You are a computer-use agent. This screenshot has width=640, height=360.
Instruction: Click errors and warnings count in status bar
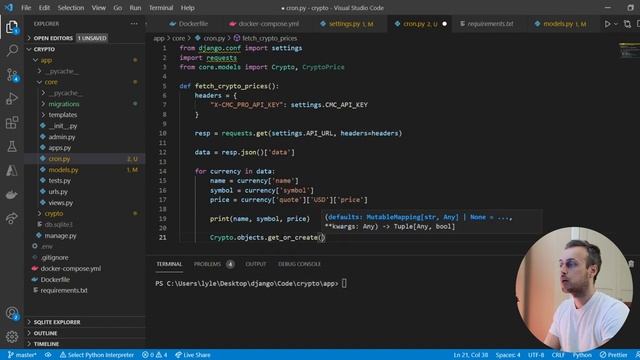tap(154, 355)
